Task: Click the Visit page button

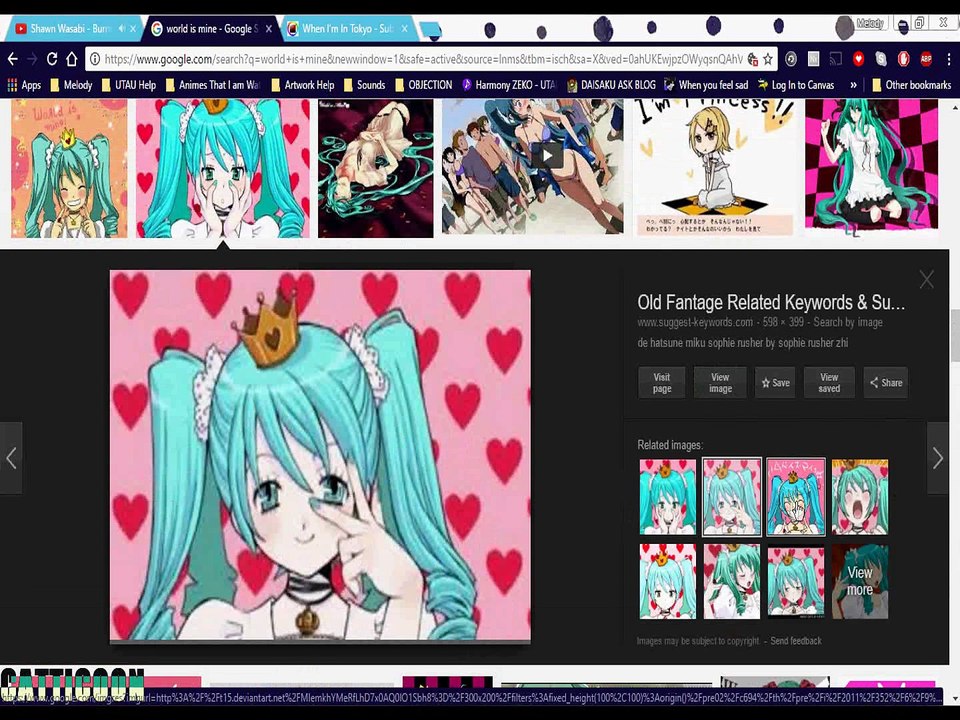Action: (x=661, y=383)
